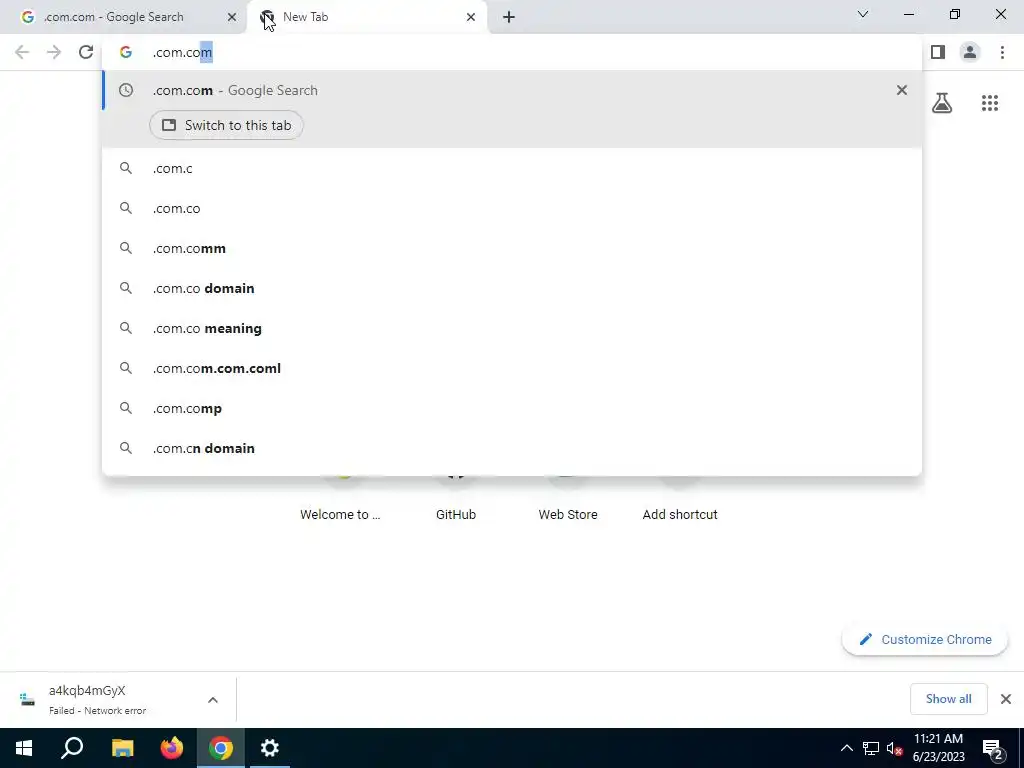Click the Chrome taskbar icon
The height and width of the screenshot is (768, 1024).
(221, 748)
